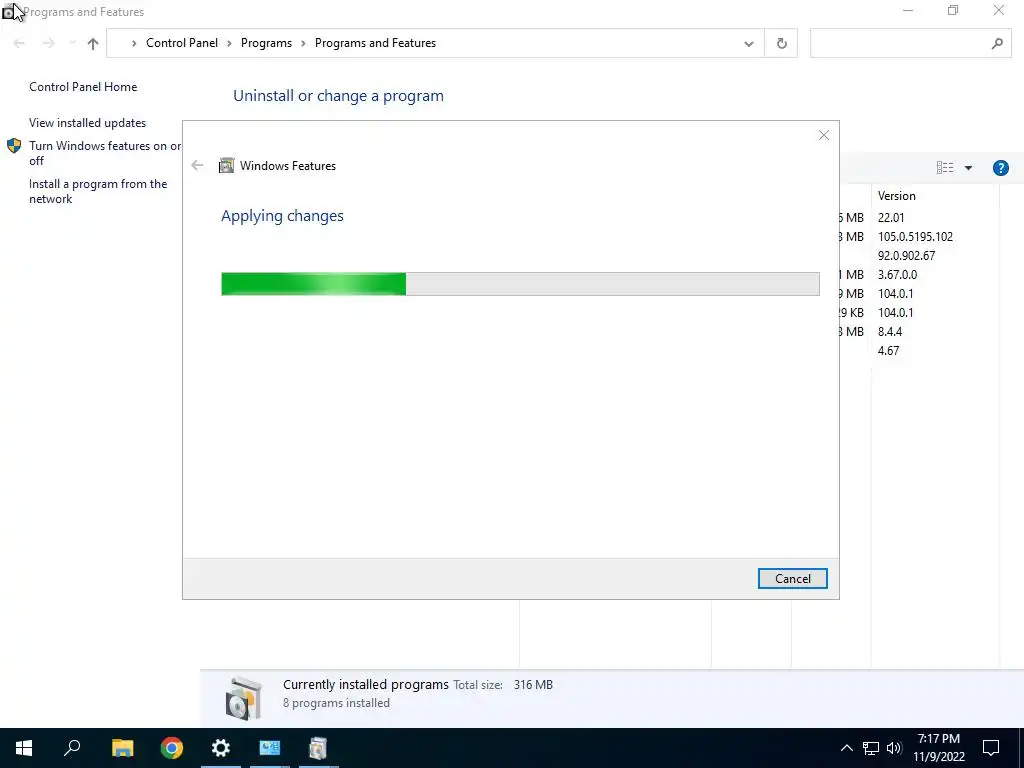Go back in Windows Features dialog
The height and width of the screenshot is (768, 1024).
coord(197,166)
